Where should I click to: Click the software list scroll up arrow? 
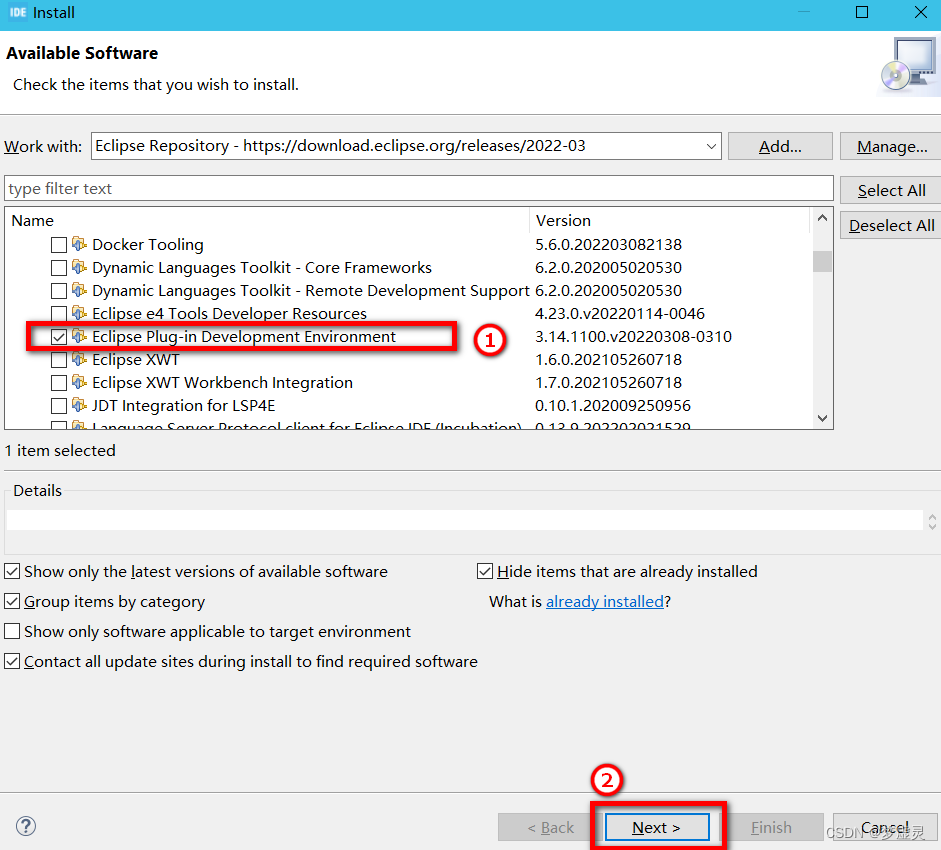[x=822, y=218]
